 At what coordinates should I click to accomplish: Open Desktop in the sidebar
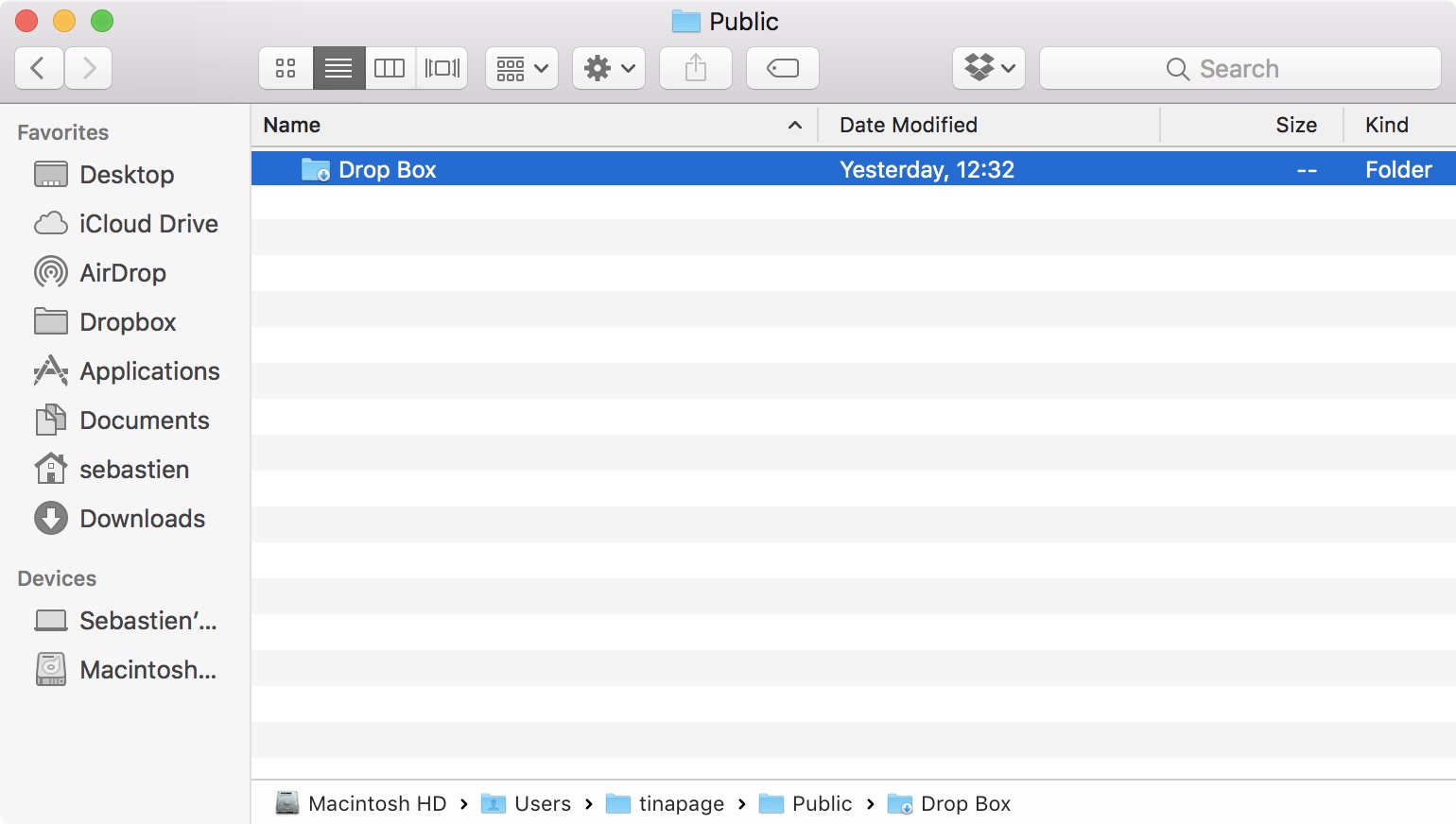126,175
